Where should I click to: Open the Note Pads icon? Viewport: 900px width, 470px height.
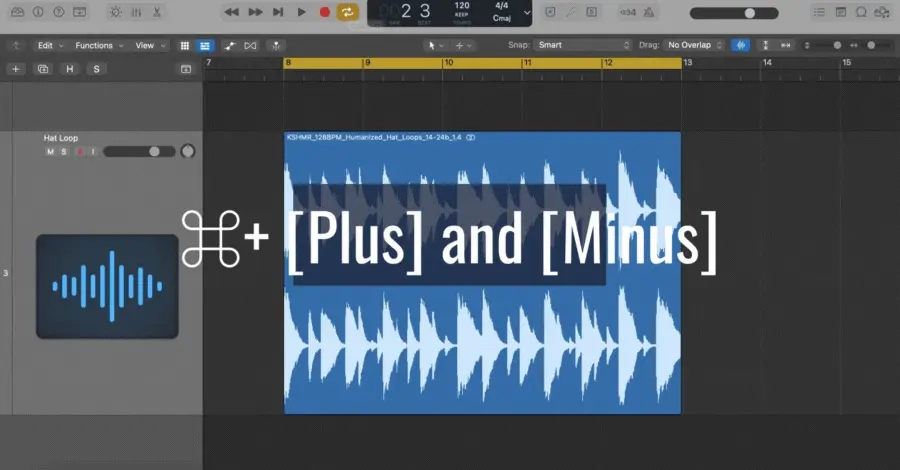point(840,12)
